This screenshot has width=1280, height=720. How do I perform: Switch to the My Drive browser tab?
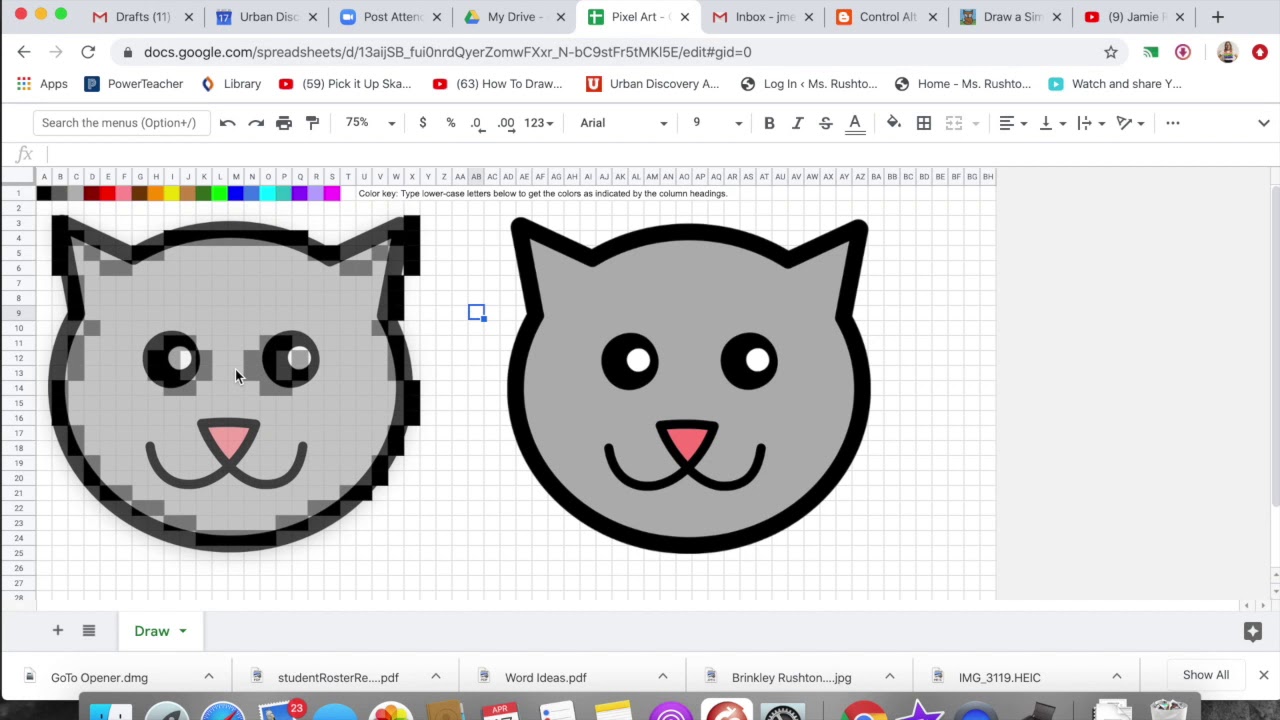(514, 17)
